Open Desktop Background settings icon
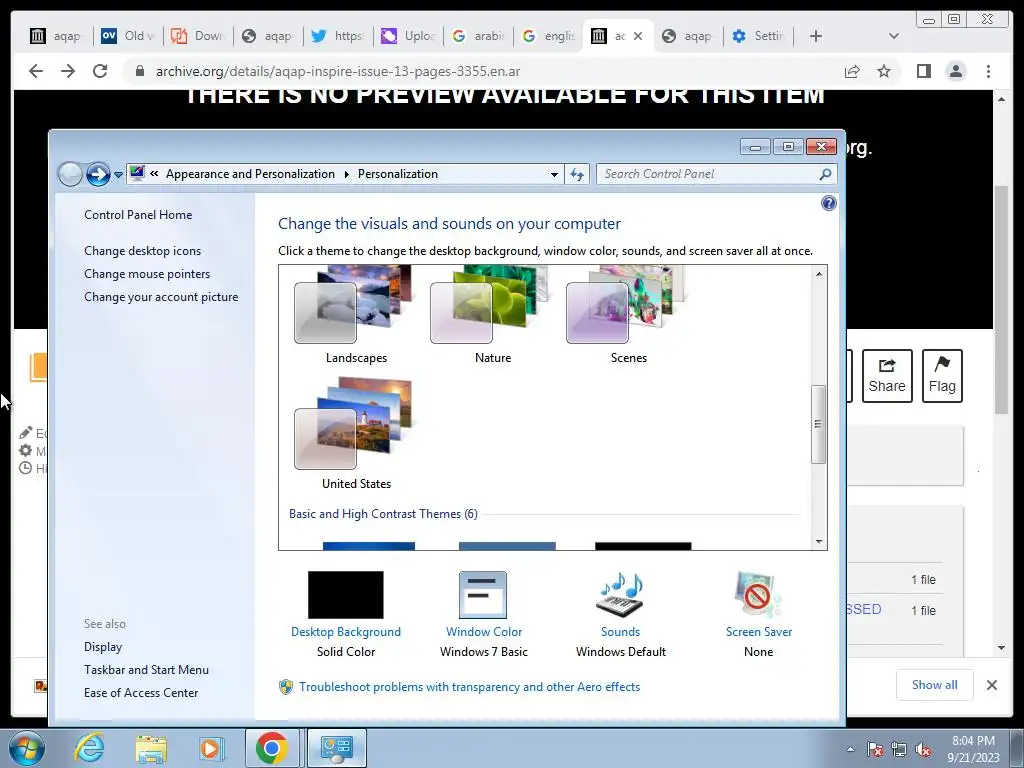This screenshot has width=1024, height=768. point(345,595)
